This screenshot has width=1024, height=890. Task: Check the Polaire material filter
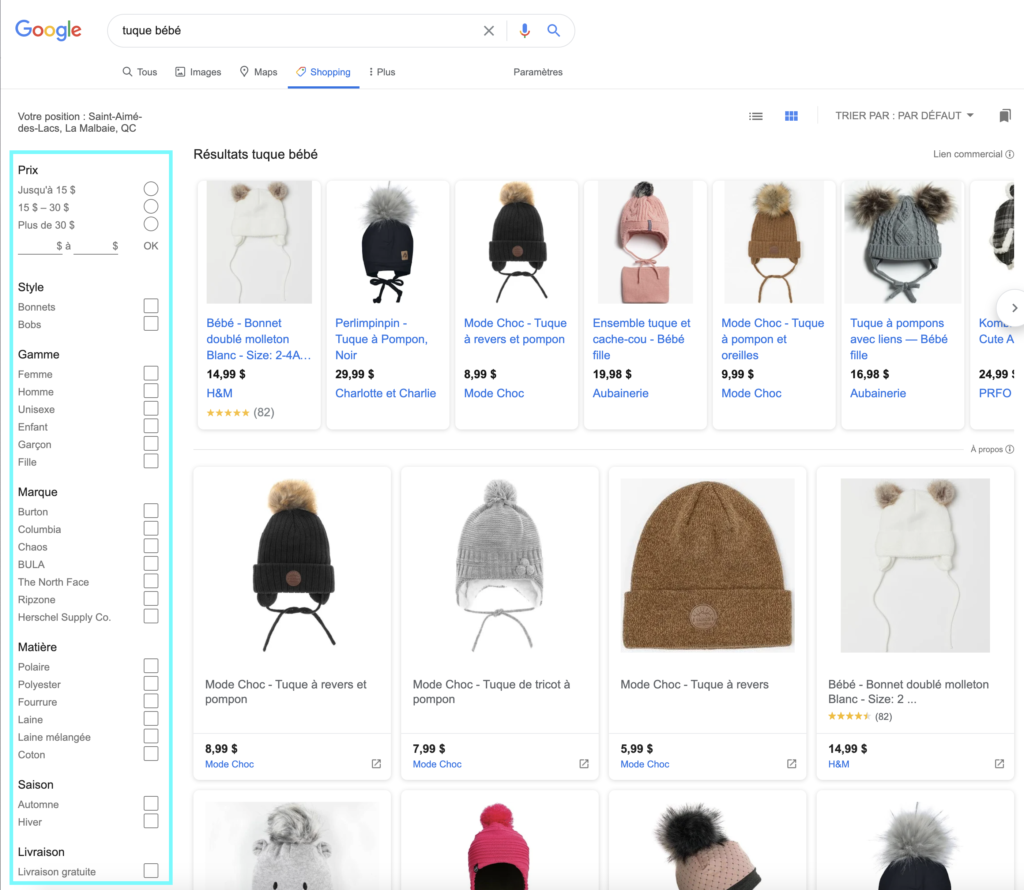tap(151, 666)
